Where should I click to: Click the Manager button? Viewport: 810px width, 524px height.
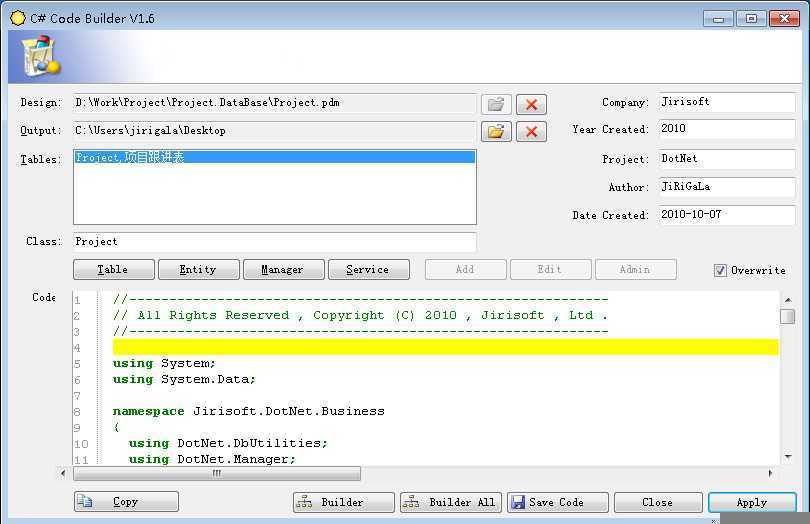pyautogui.click(x=284, y=269)
